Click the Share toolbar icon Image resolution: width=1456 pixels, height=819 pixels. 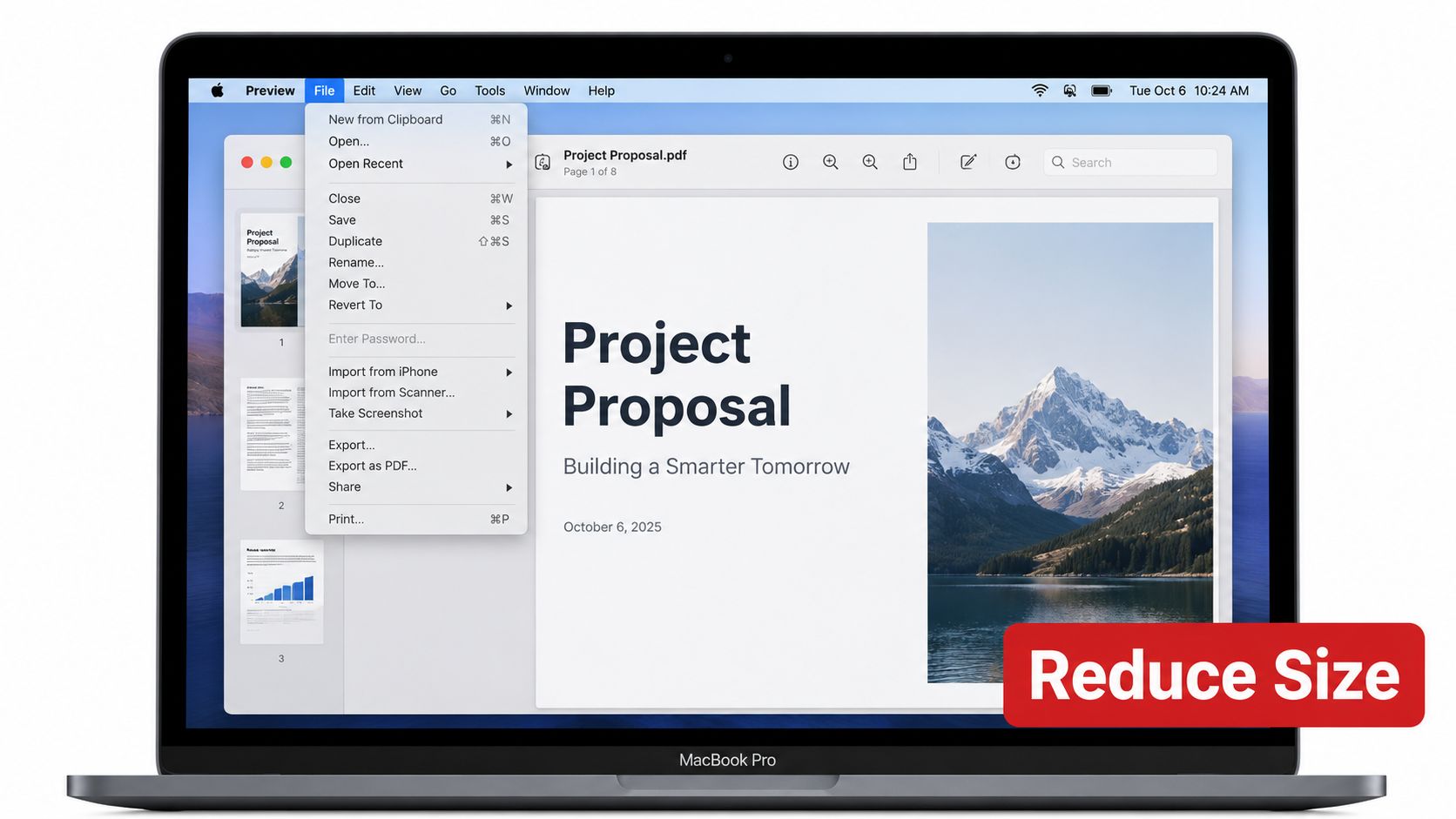pyautogui.click(x=910, y=162)
